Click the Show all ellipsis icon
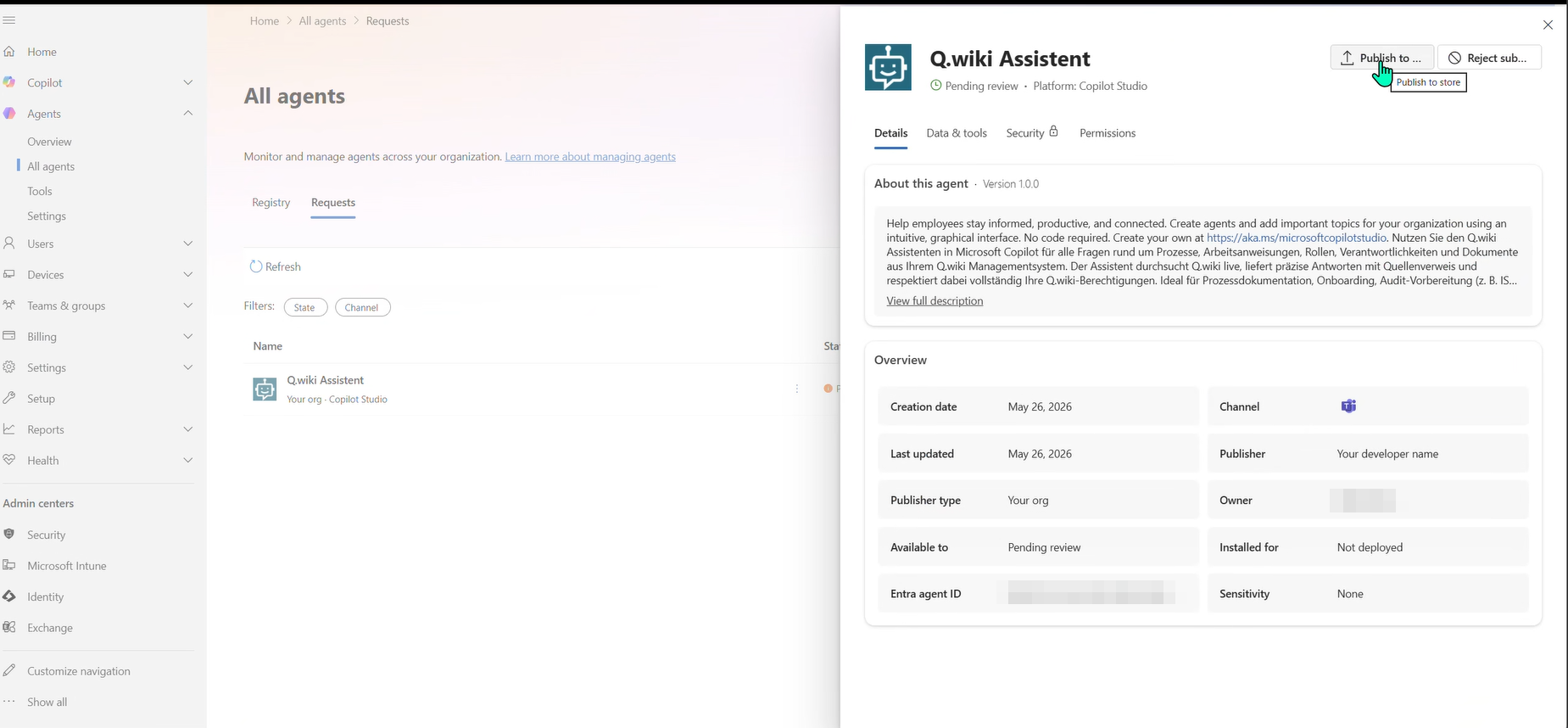This screenshot has width=1568, height=728. (x=9, y=702)
